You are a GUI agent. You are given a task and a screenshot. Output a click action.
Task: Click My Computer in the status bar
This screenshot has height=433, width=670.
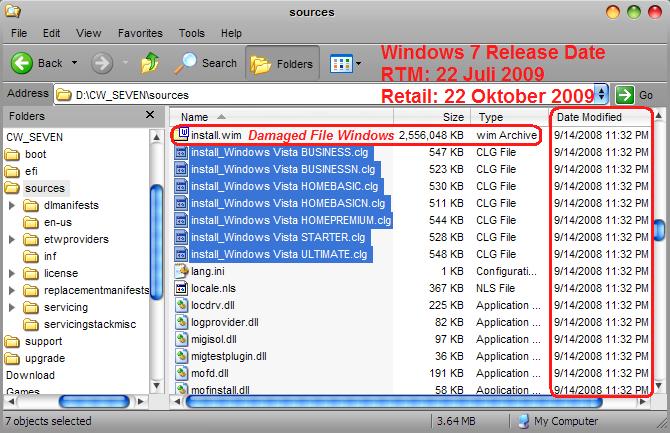(x=558, y=421)
